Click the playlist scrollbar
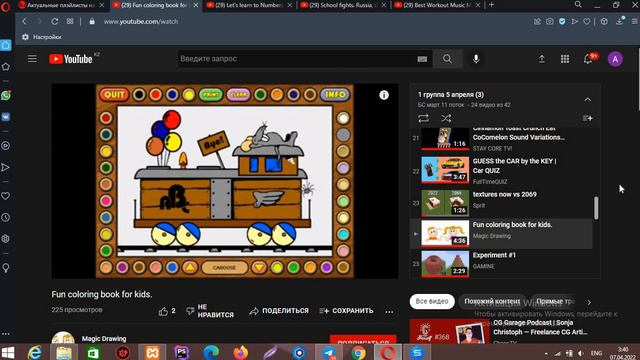 pyautogui.click(x=596, y=207)
